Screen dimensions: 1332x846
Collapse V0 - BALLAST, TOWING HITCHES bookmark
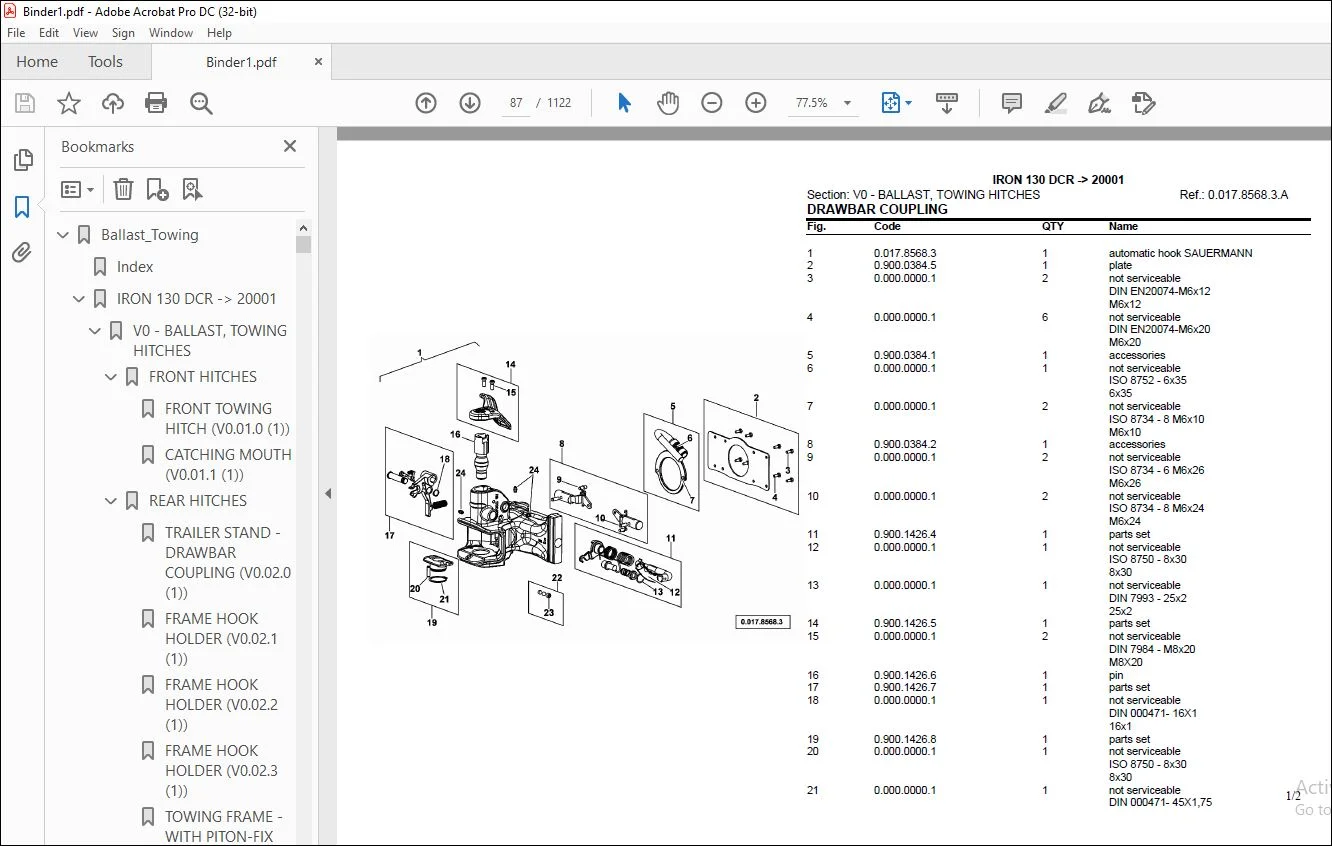(x=96, y=331)
